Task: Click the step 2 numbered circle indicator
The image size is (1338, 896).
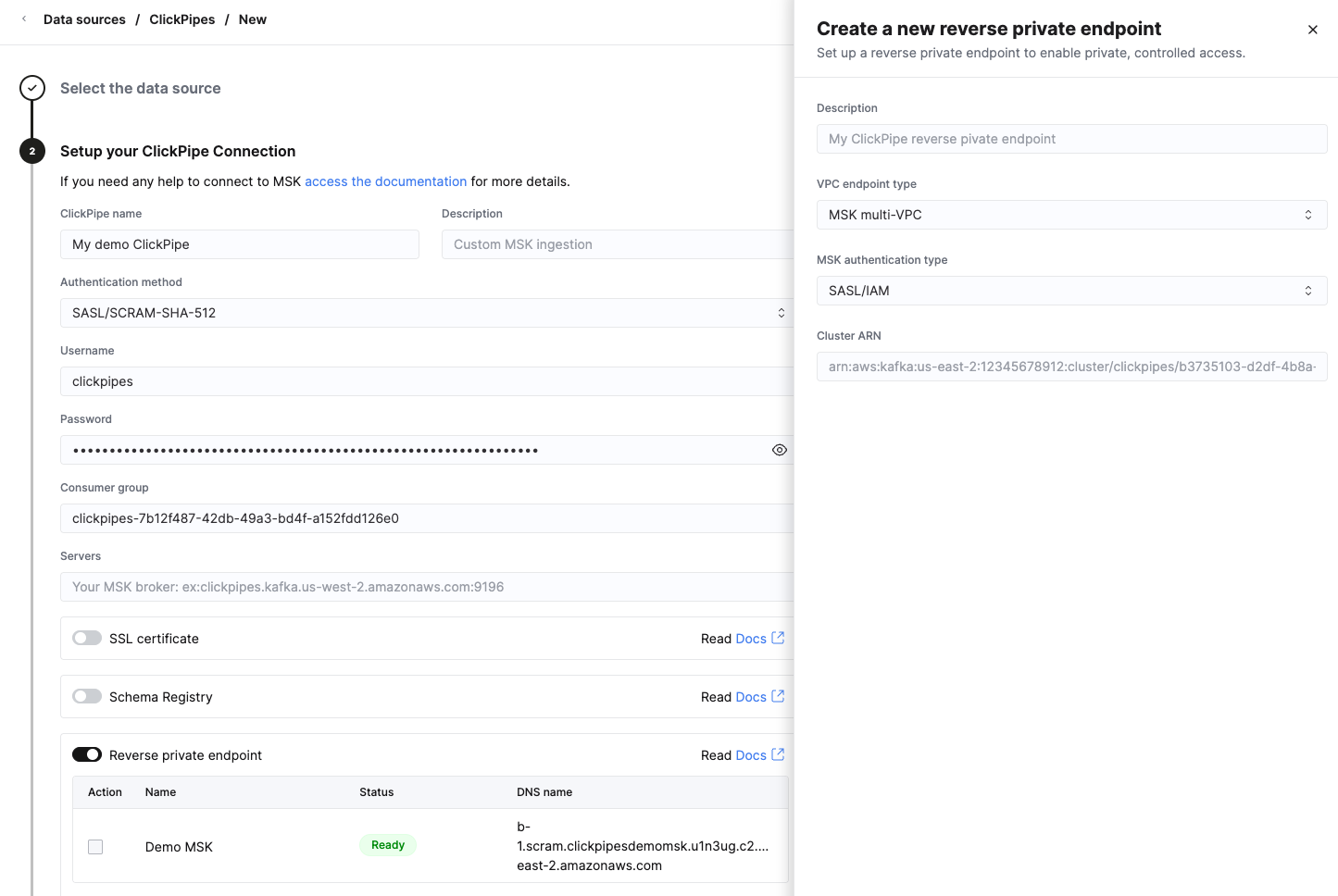Action: [x=31, y=150]
